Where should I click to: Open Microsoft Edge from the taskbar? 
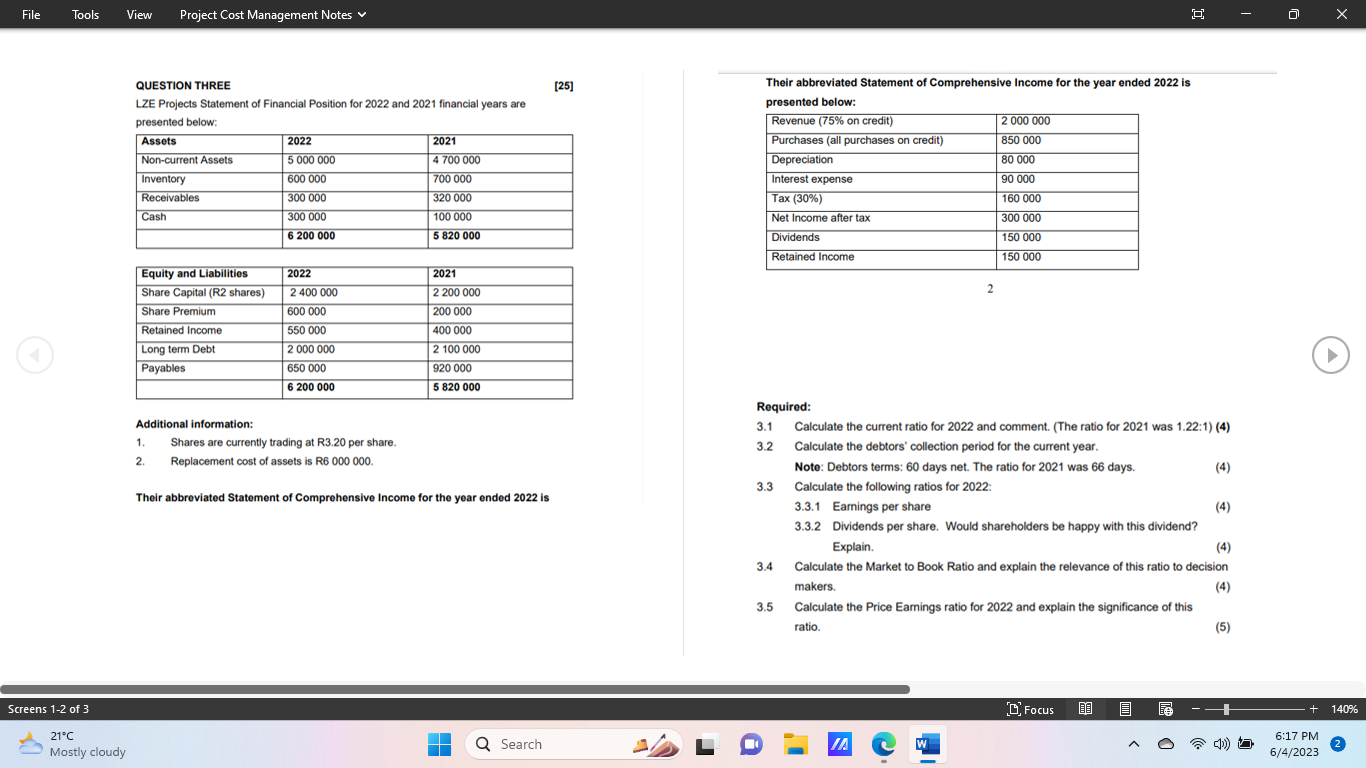[883, 744]
